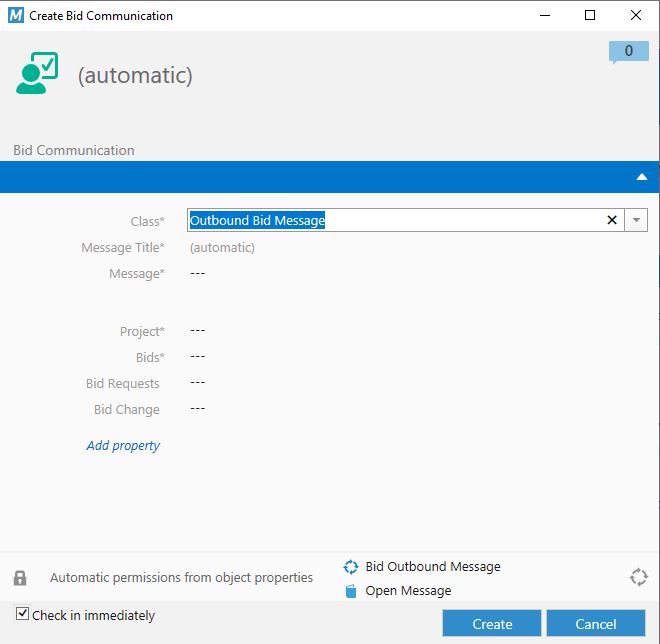The image size is (660, 644).
Task: Open the Class dropdown arrow
Action: [637, 220]
